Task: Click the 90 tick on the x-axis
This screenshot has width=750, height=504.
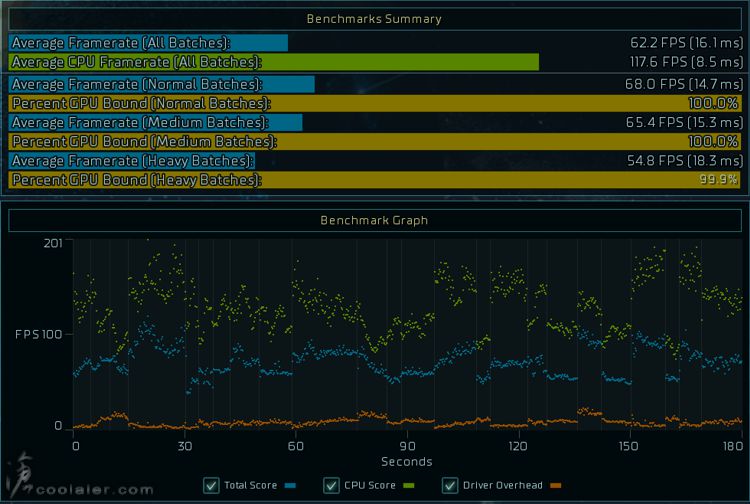Action: 407,446
